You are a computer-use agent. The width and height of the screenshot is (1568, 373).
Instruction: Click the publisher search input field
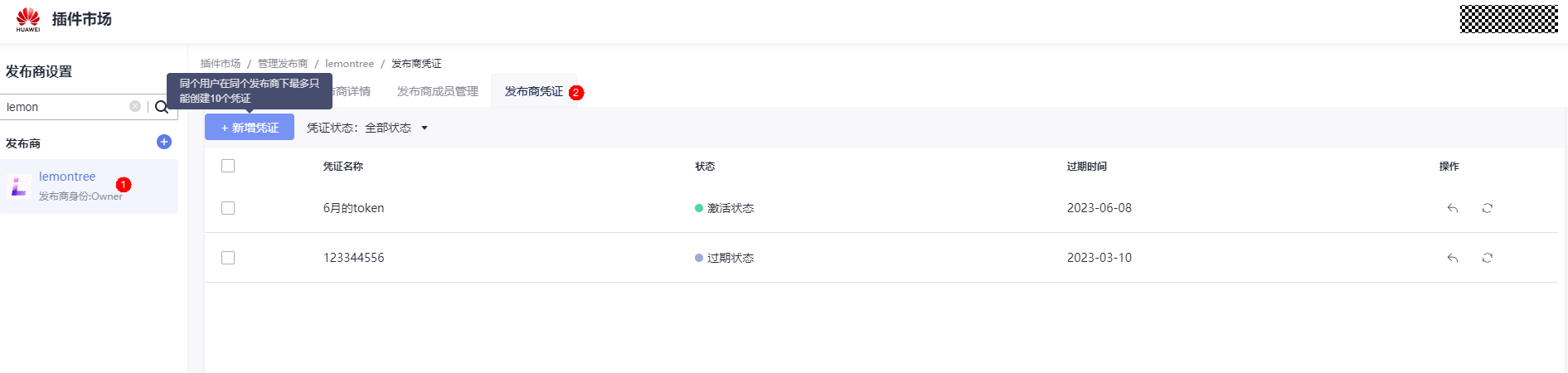[65, 107]
